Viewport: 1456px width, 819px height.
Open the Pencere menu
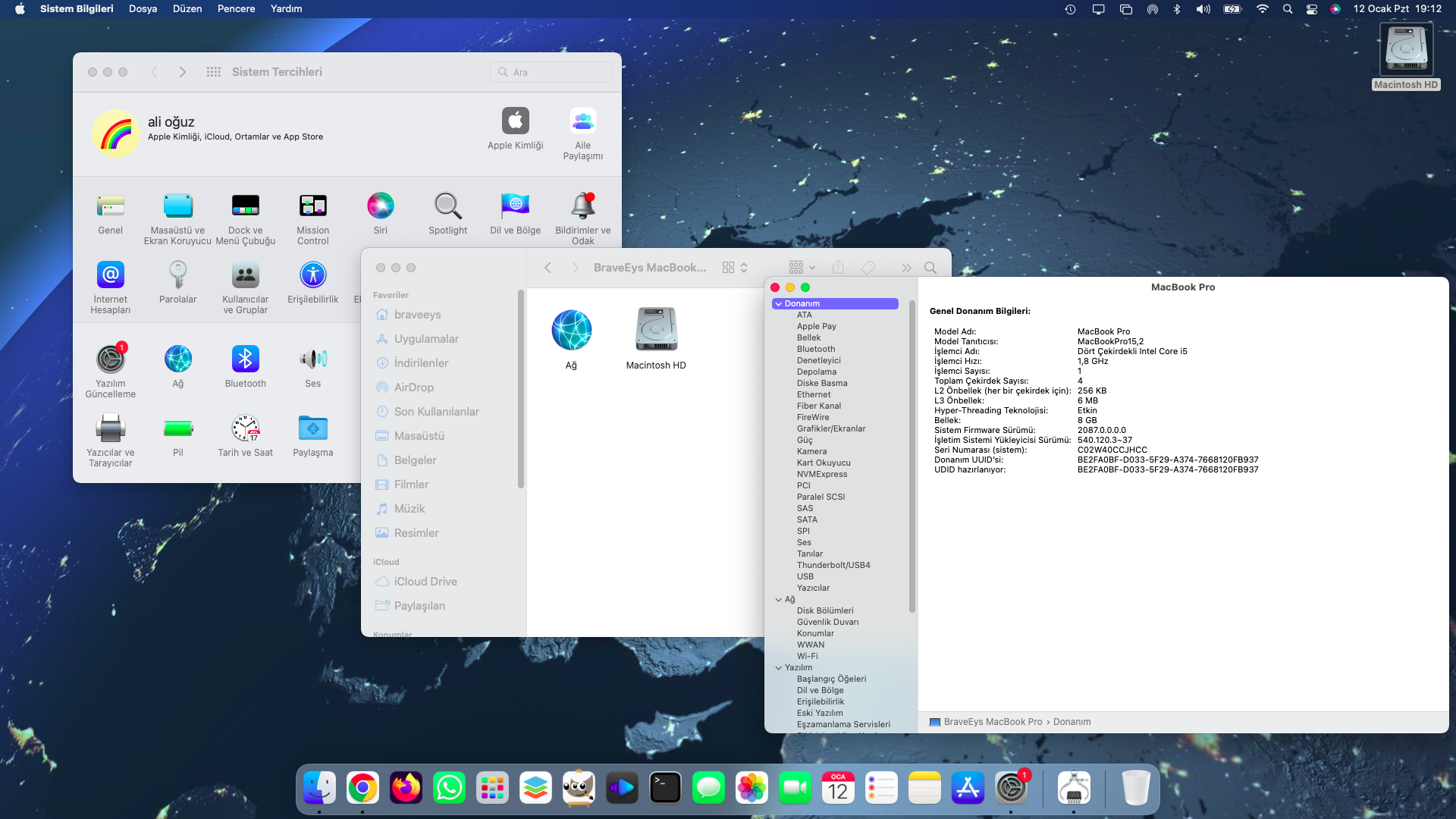point(236,9)
